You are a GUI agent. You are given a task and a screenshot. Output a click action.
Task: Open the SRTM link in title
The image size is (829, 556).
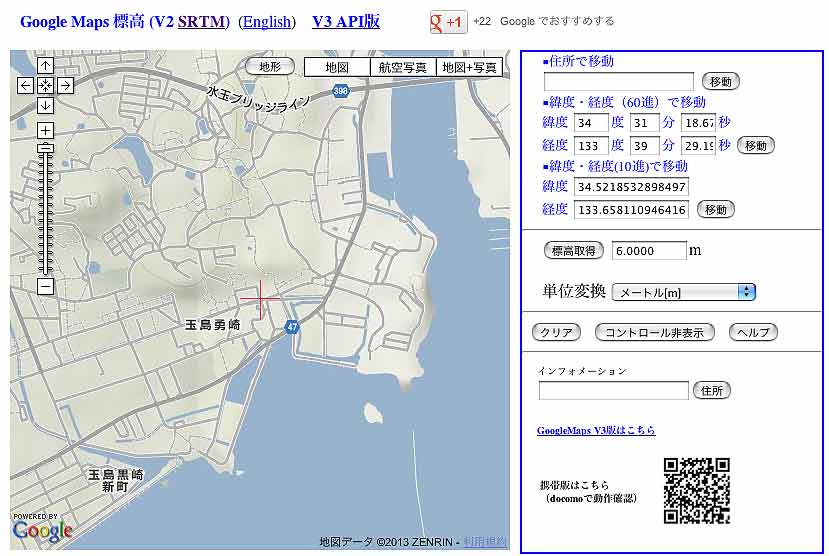pos(202,22)
